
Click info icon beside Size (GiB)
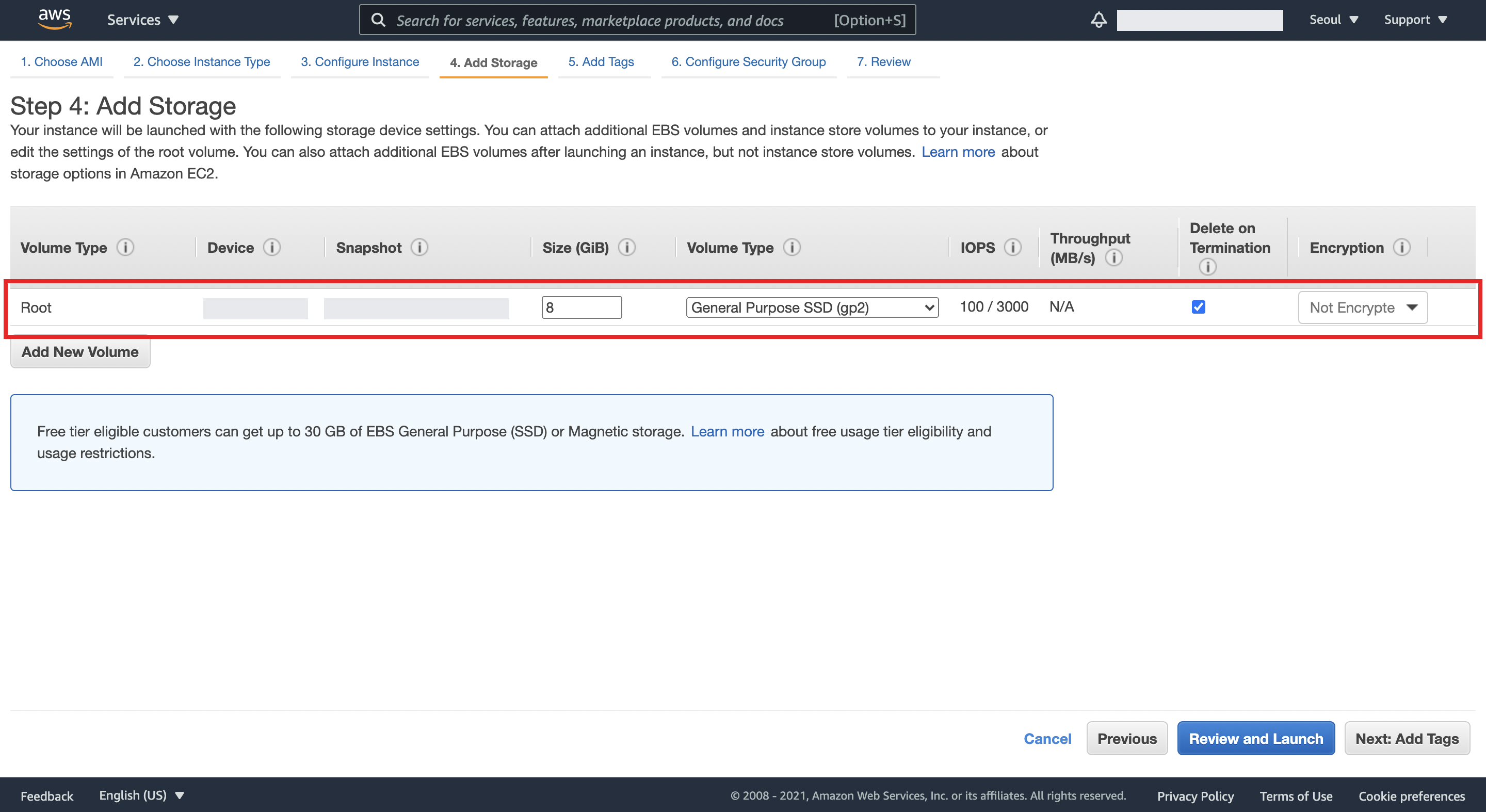tap(626, 248)
